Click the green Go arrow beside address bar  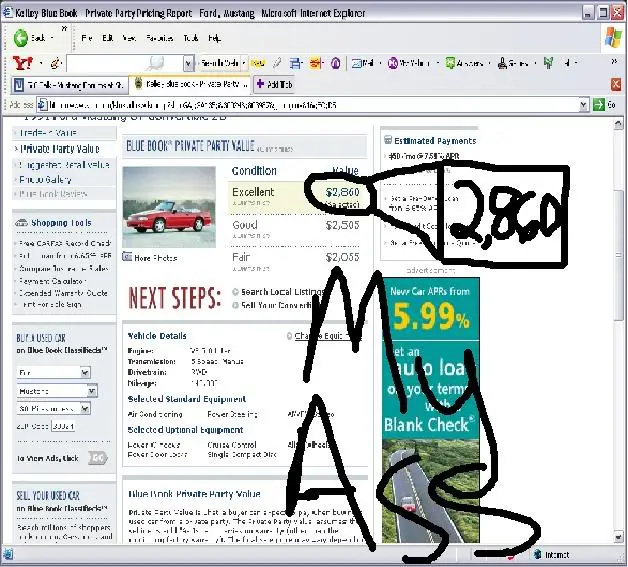click(x=599, y=105)
